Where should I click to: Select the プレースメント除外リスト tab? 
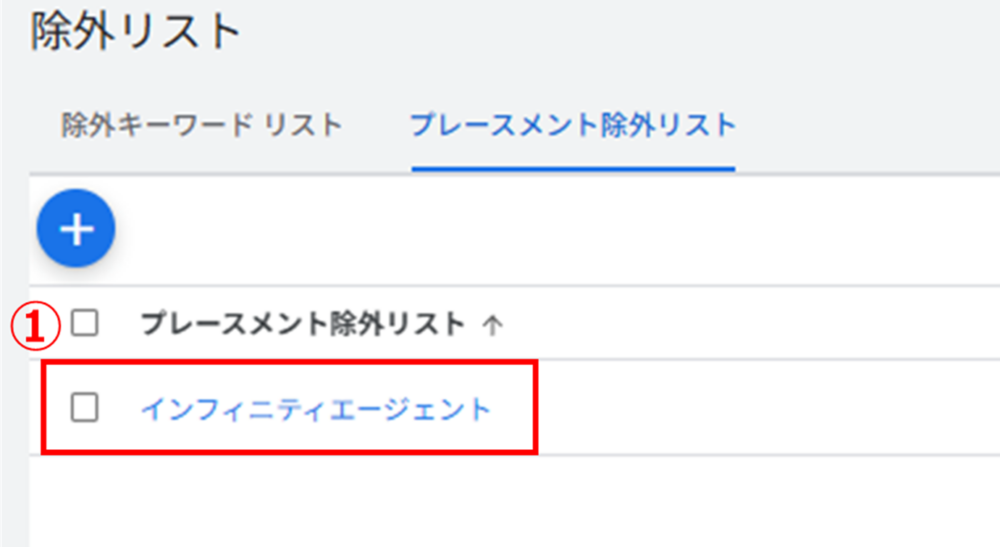pyautogui.click(x=573, y=125)
